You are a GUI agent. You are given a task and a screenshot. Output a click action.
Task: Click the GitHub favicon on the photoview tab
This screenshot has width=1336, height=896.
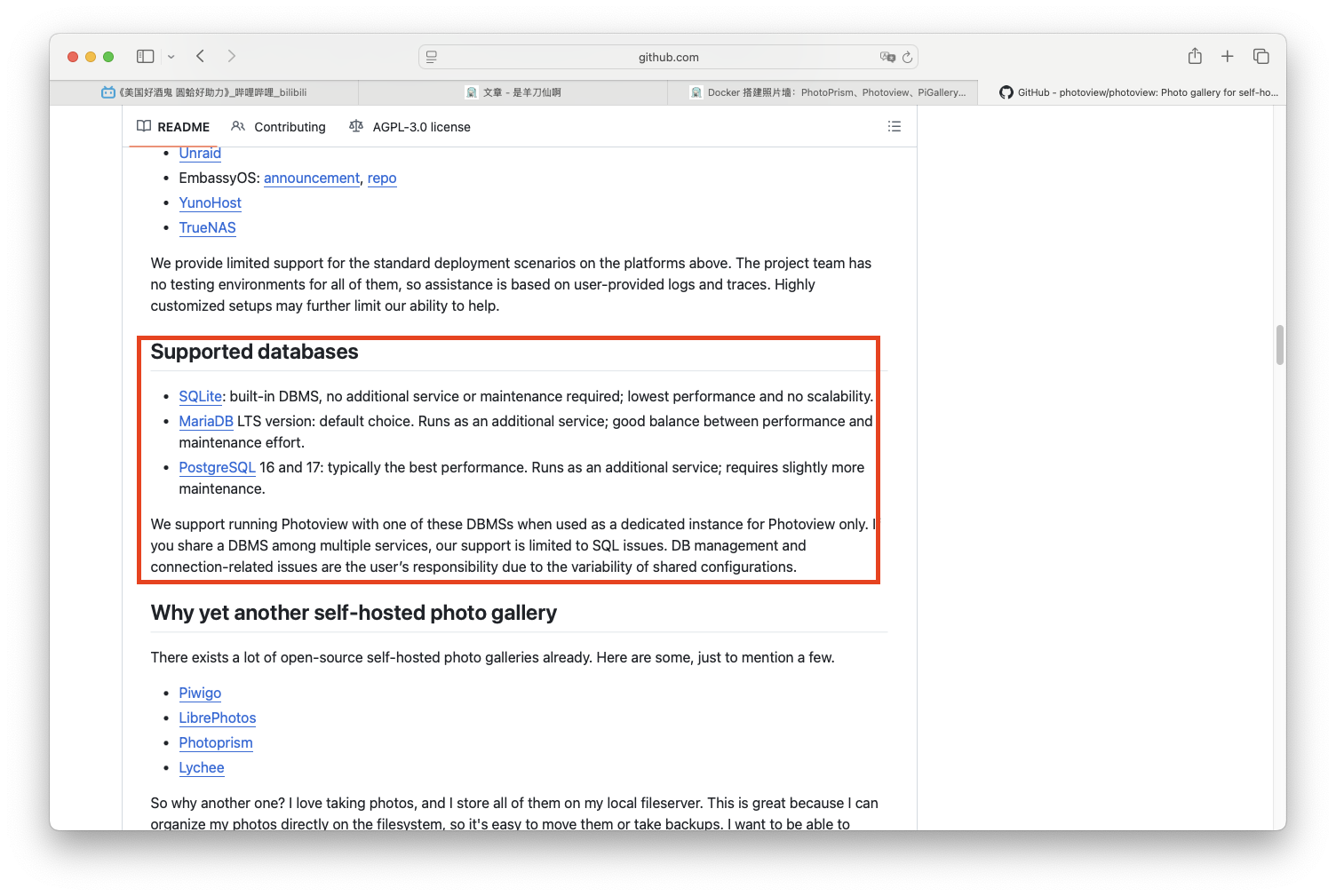pyautogui.click(x=1006, y=92)
